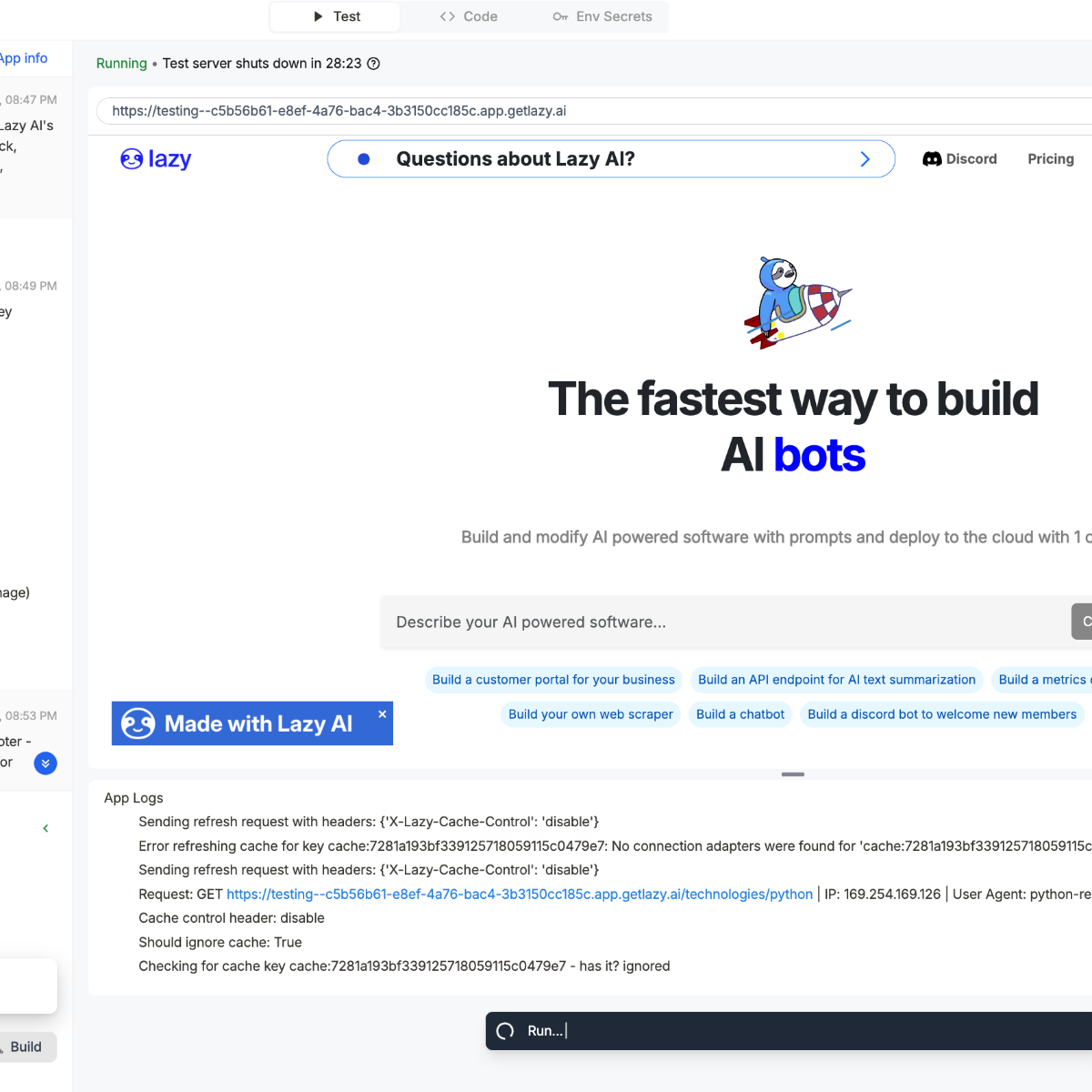Click the App info link
1092x1092 pixels.
point(24,58)
